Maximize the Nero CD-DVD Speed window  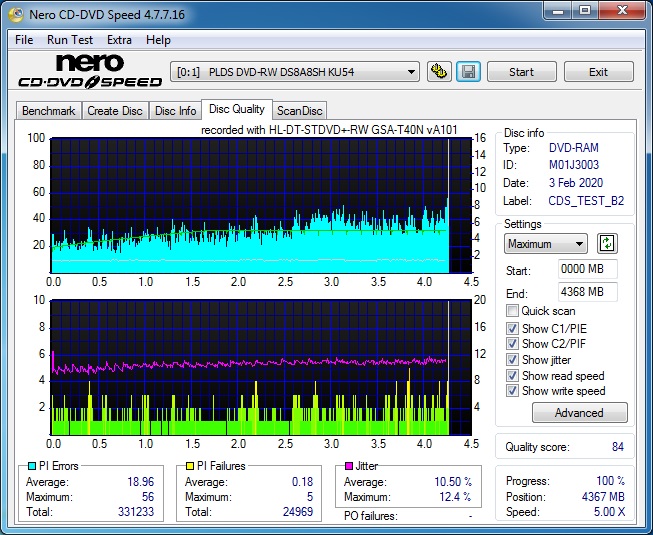585,11
